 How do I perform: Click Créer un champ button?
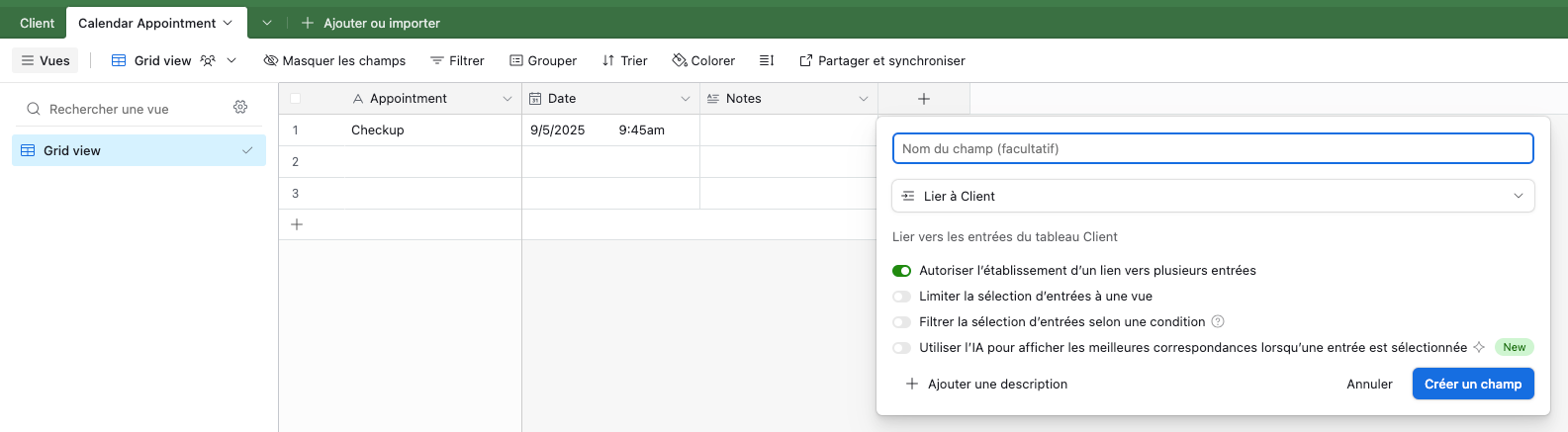(x=1473, y=384)
